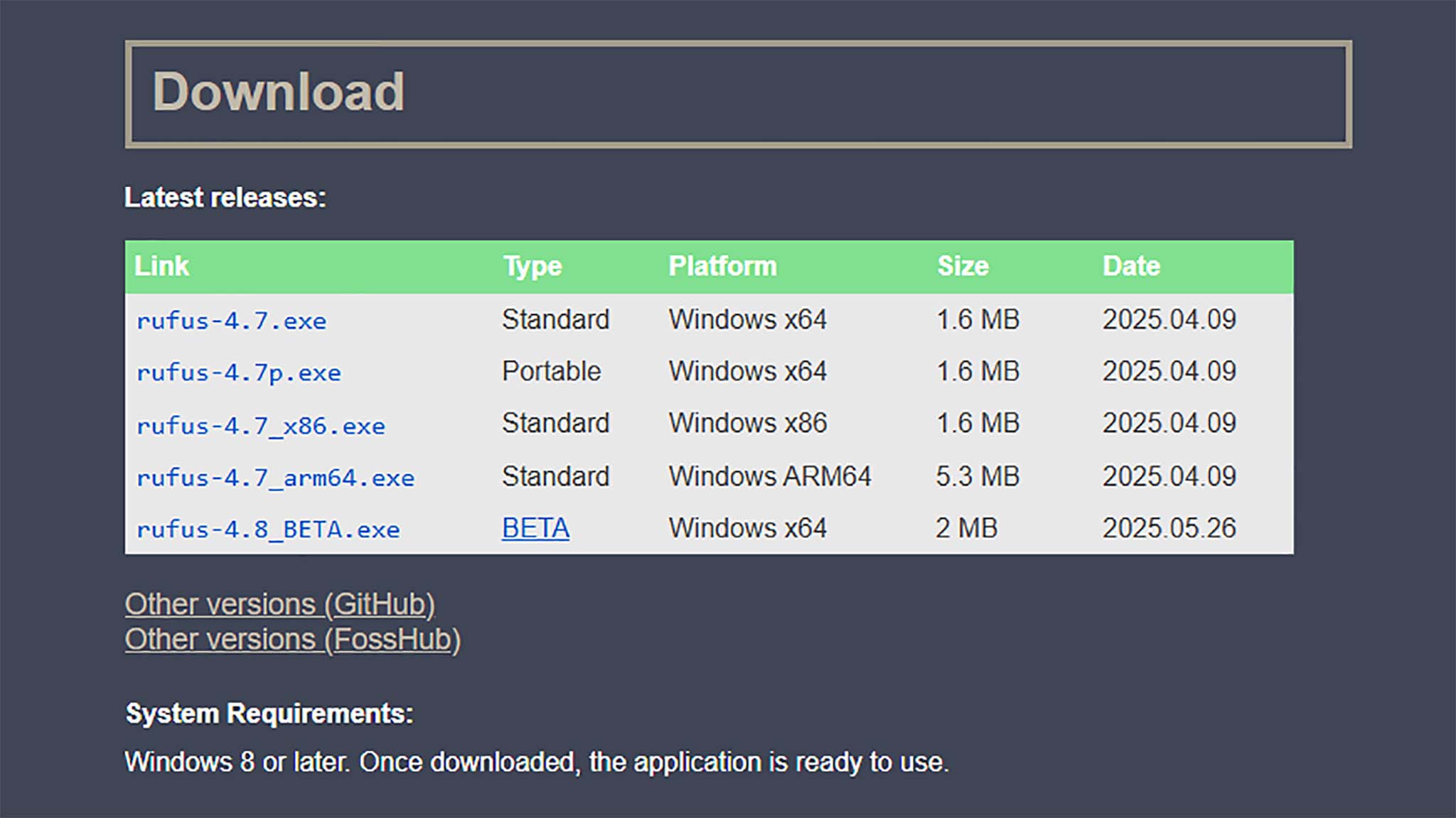Select 1.6 MB size in rufus-4.7_x86.exe row

click(x=978, y=424)
